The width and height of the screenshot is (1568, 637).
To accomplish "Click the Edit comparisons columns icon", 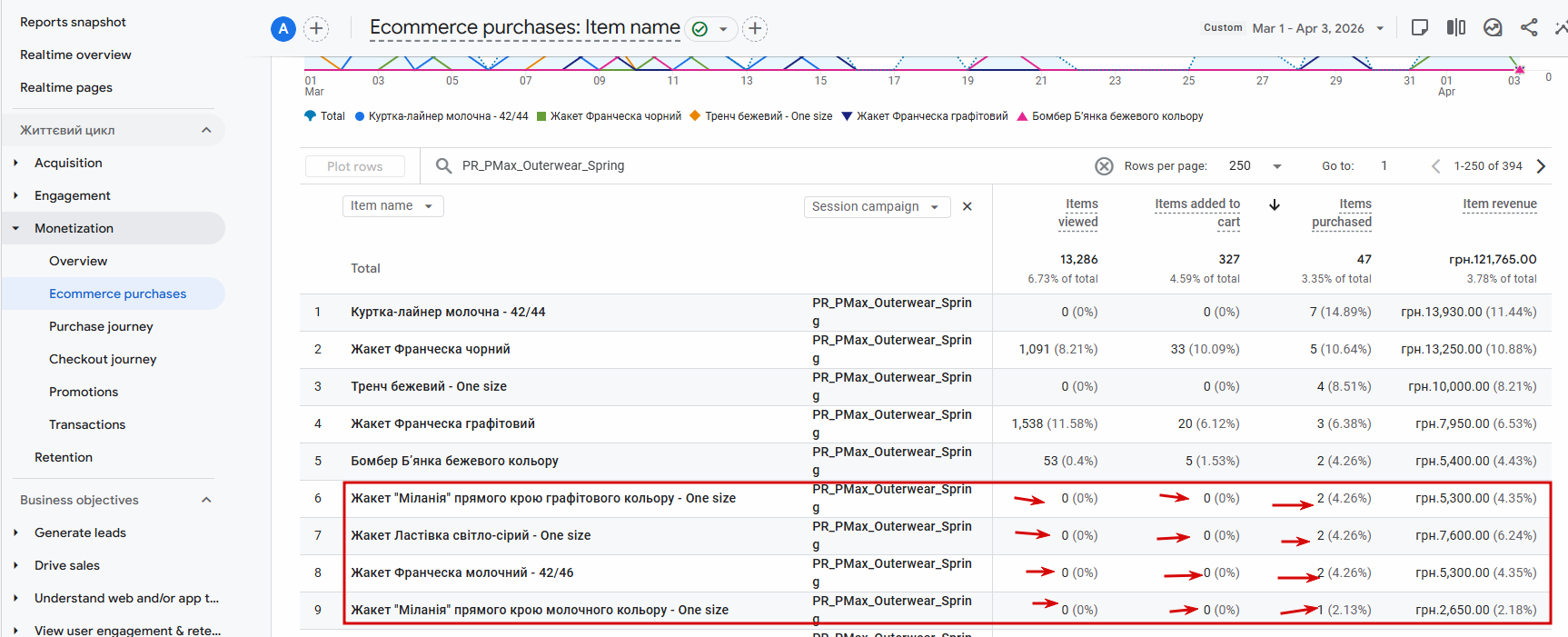I will click(1456, 27).
